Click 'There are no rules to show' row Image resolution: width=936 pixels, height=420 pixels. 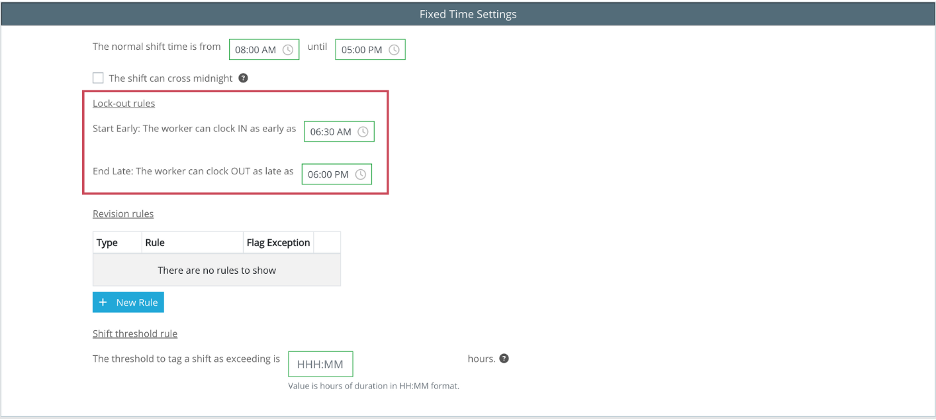click(x=217, y=270)
